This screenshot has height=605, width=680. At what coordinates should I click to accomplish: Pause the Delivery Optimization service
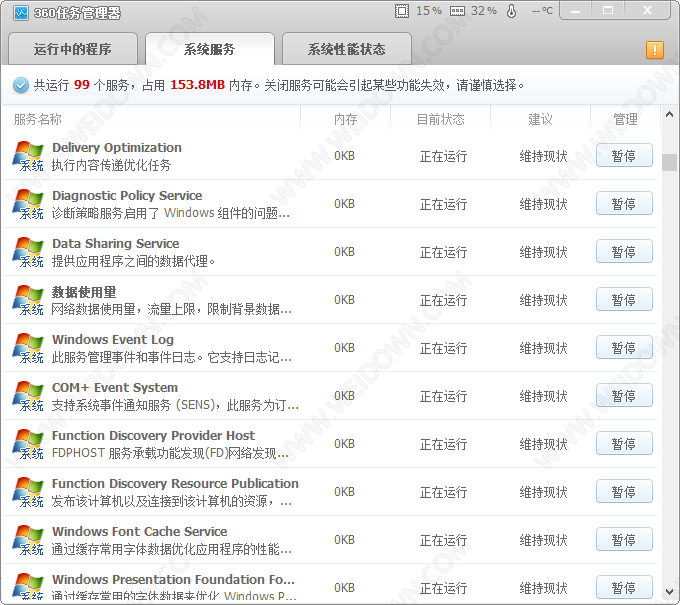click(x=624, y=155)
